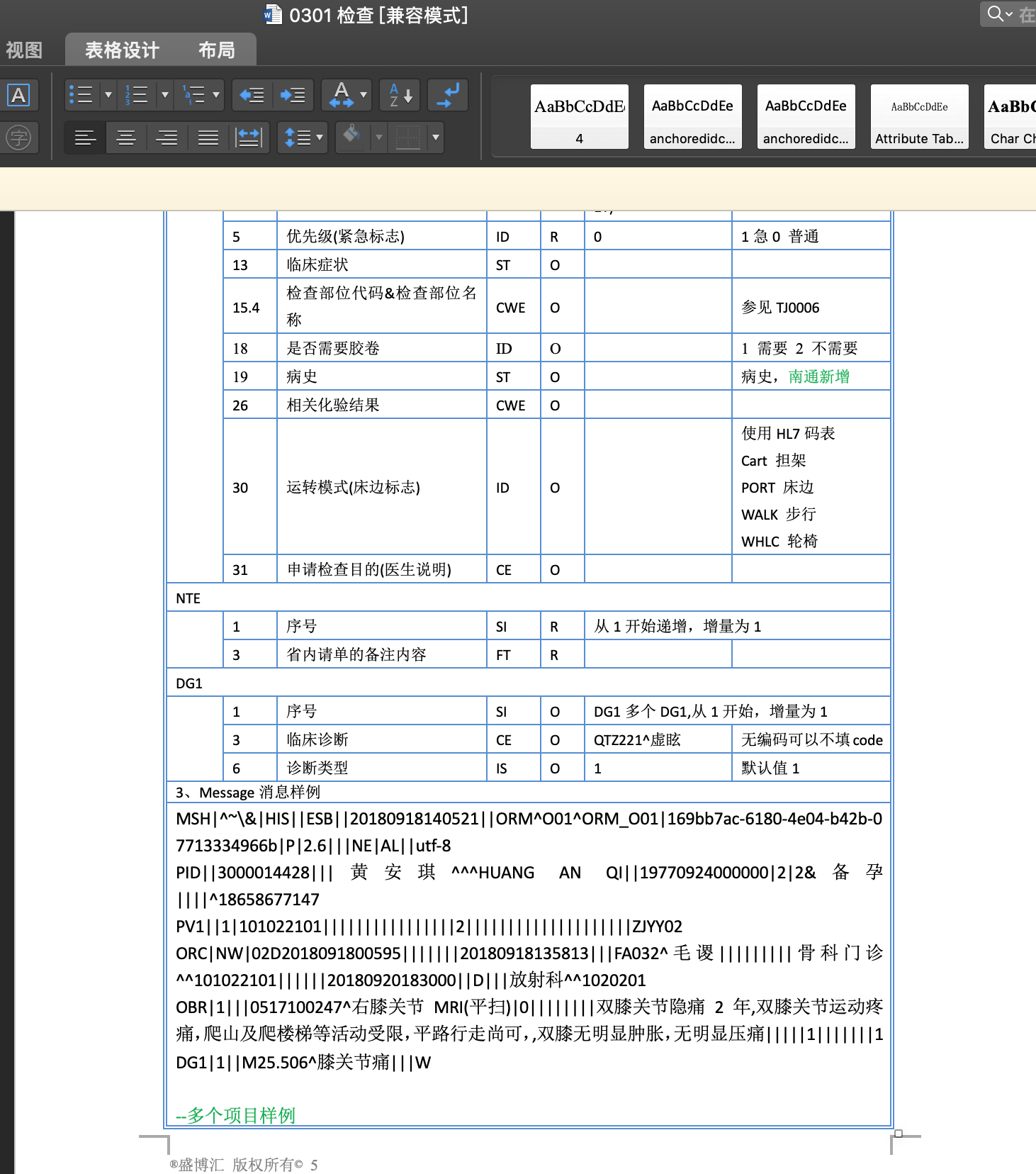Click the enclosed character 字 icon
Image resolution: width=1036 pixels, height=1174 pixels.
19,138
